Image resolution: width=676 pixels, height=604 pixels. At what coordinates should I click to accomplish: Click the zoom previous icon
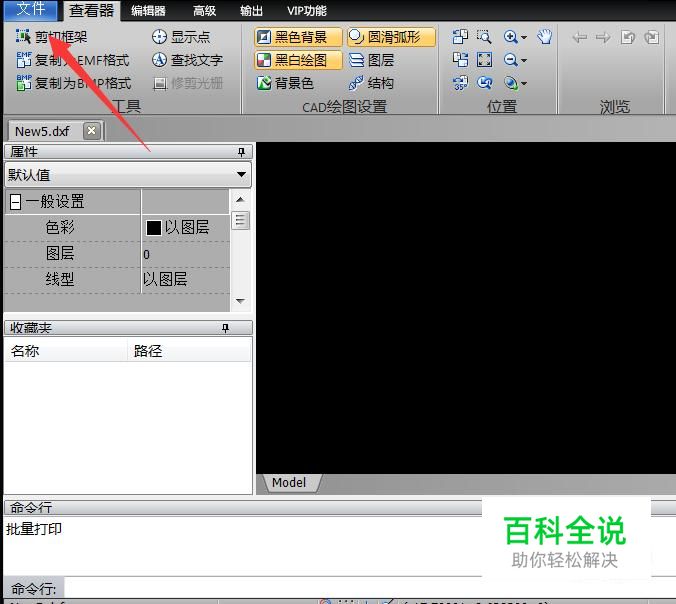[x=484, y=83]
